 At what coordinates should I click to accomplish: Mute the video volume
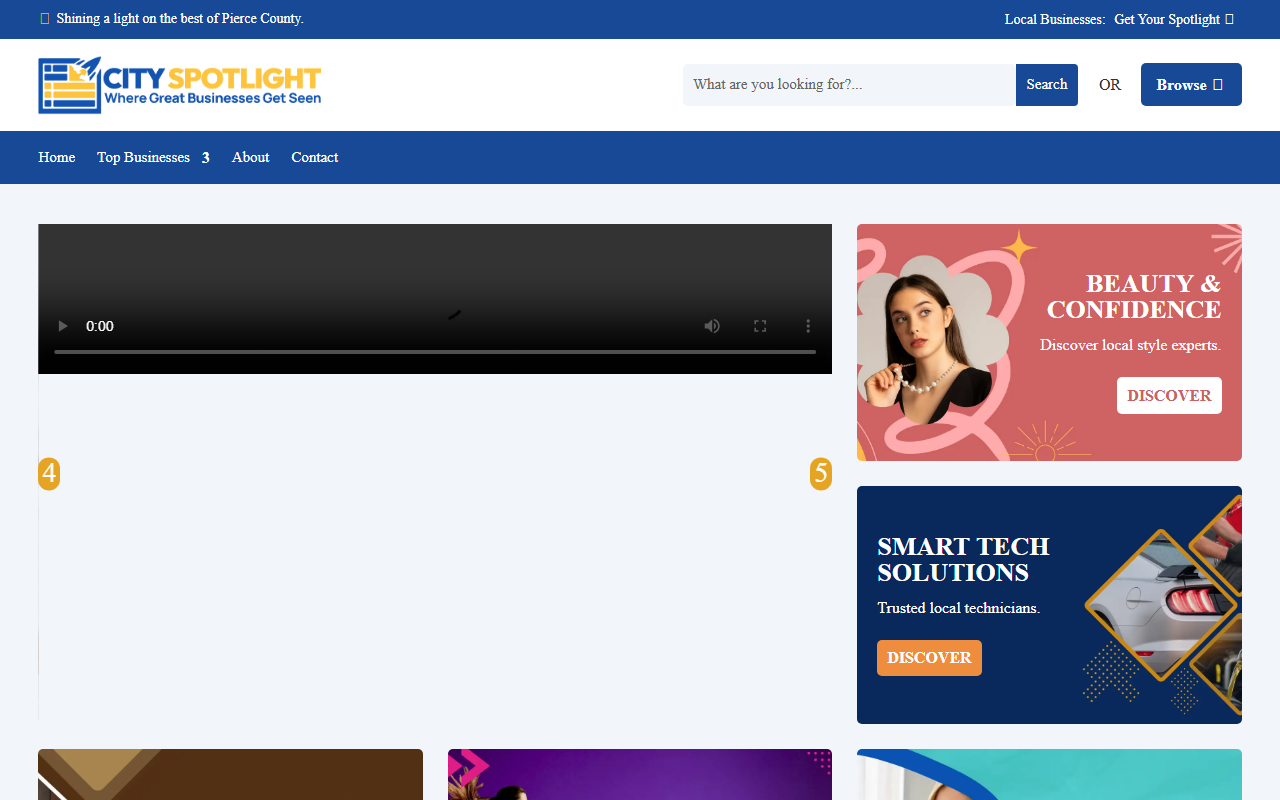[x=712, y=326]
